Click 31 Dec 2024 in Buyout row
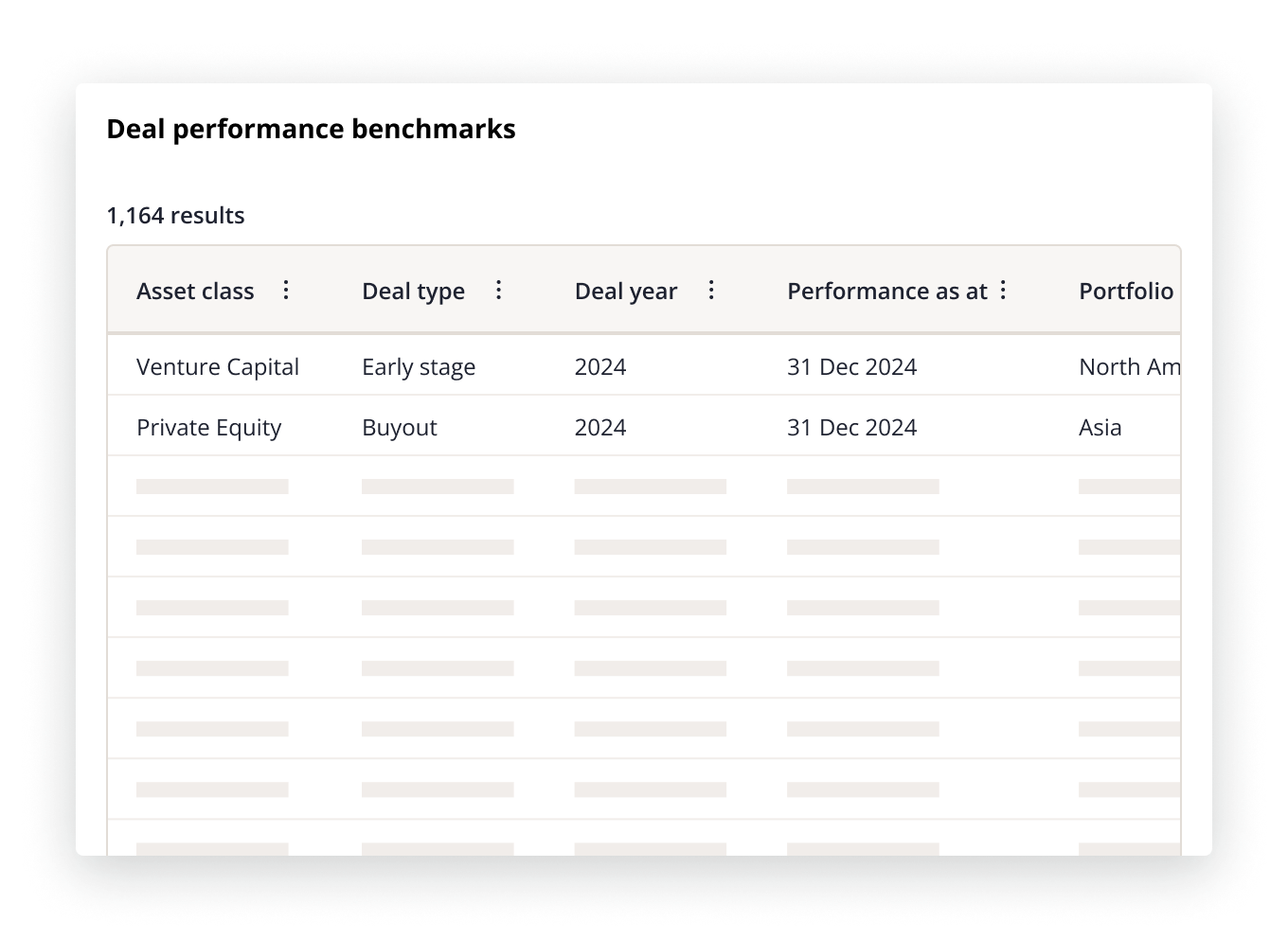Viewport: 1288px width, 939px height. point(851,428)
